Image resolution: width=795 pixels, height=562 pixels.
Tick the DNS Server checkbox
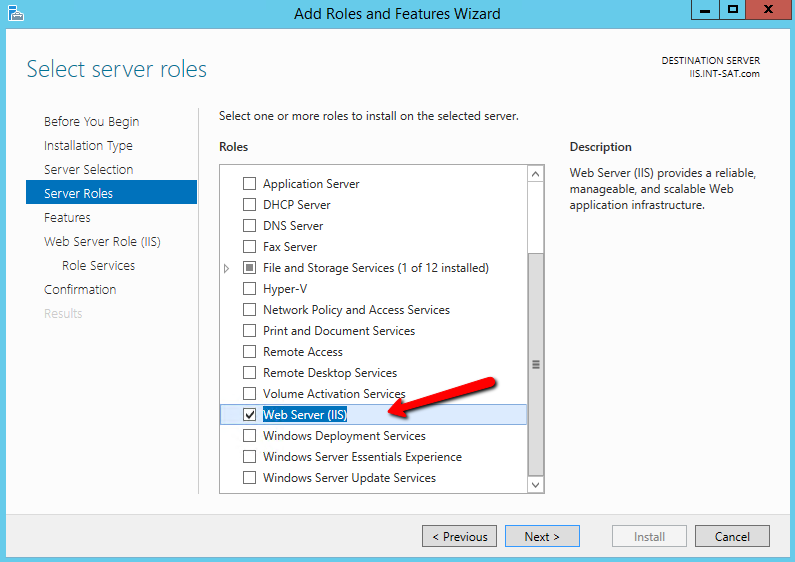[250, 226]
